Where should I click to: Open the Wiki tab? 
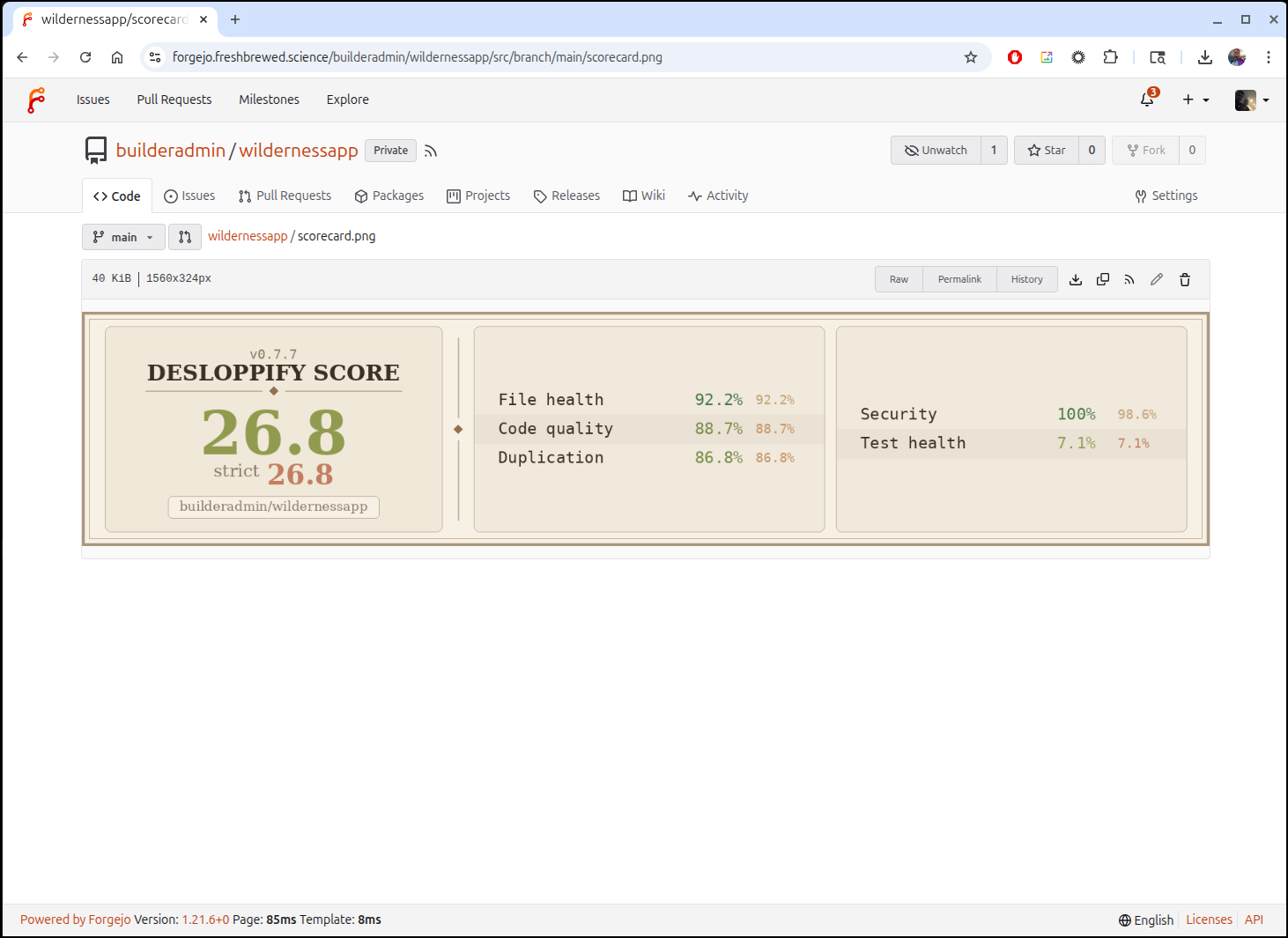[x=644, y=196]
